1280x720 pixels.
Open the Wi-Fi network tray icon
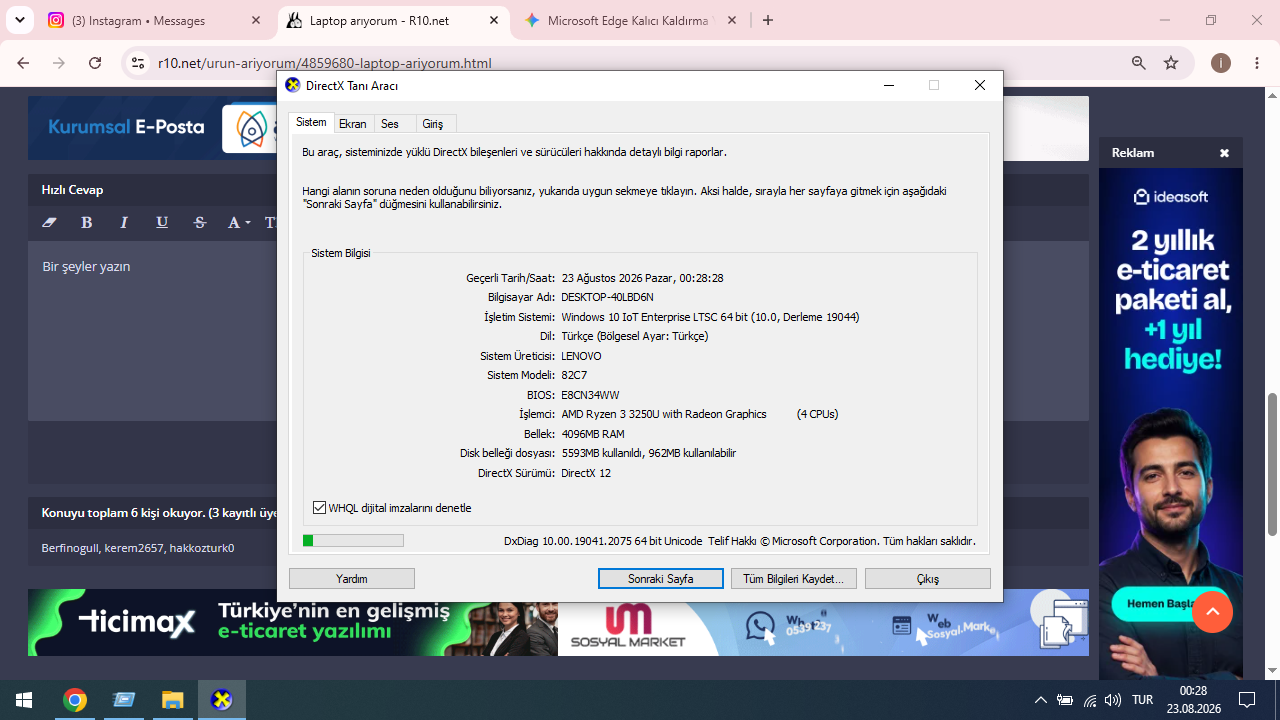coord(1090,700)
